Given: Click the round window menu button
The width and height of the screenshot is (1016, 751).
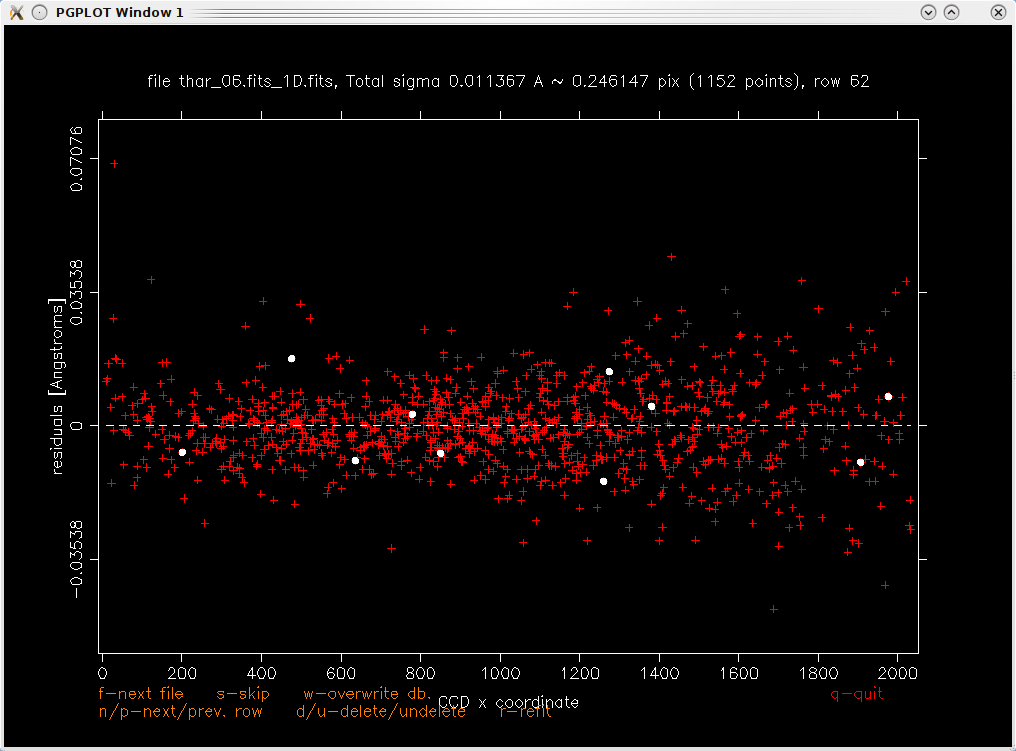Looking at the screenshot, I should click(40, 12).
